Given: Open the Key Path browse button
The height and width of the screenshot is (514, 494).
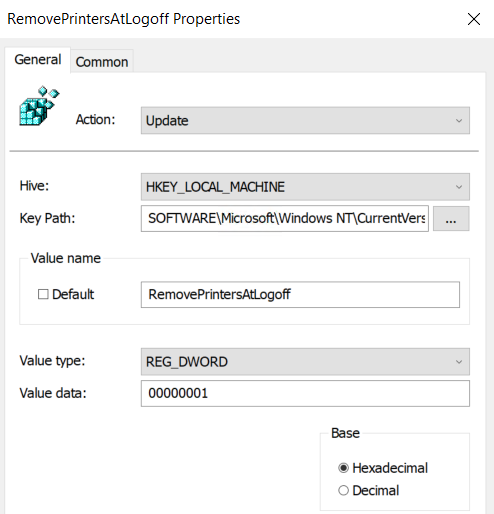Looking at the screenshot, I should coord(451,219).
